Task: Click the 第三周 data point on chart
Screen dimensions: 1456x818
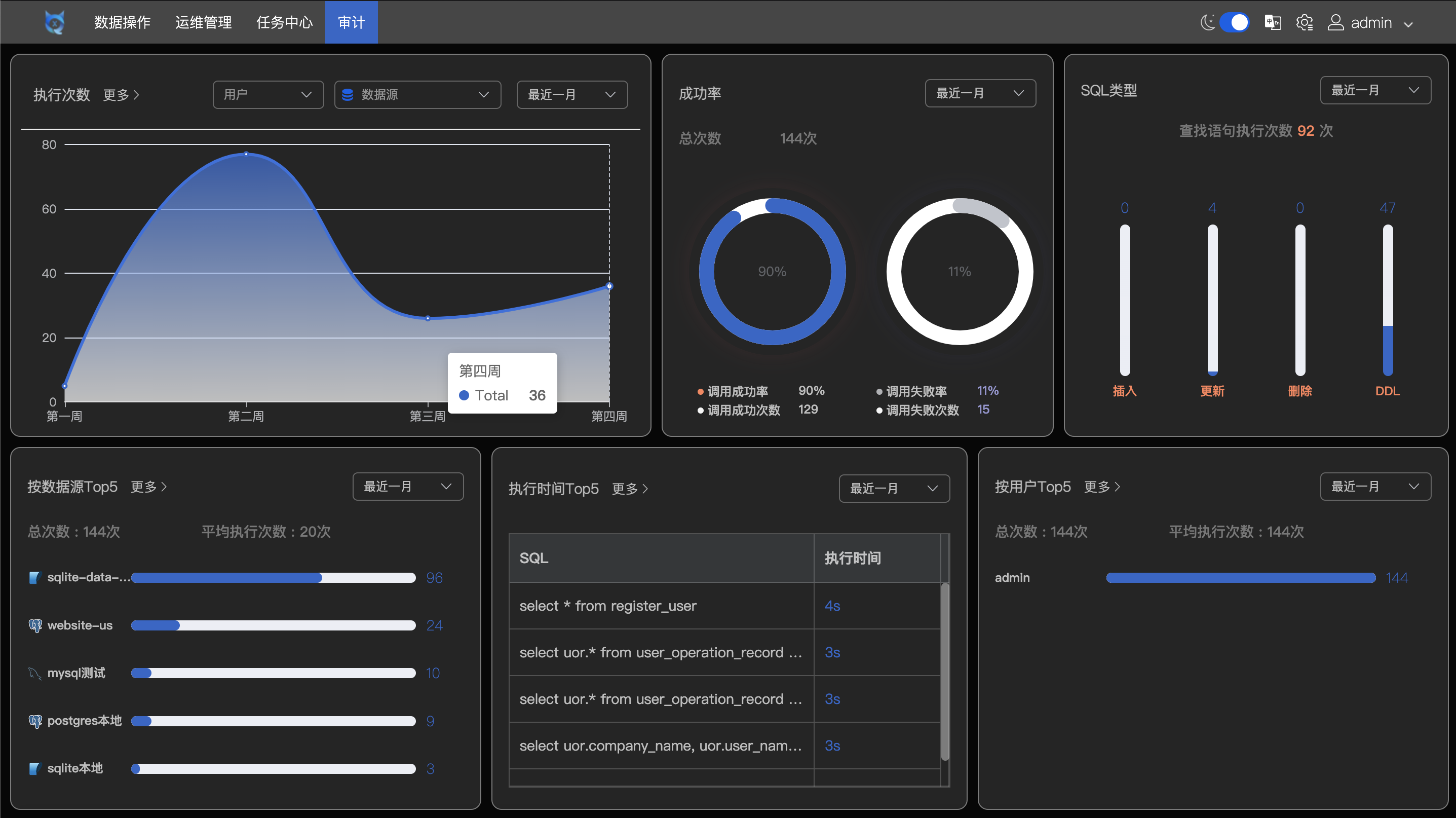Action: click(428, 318)
